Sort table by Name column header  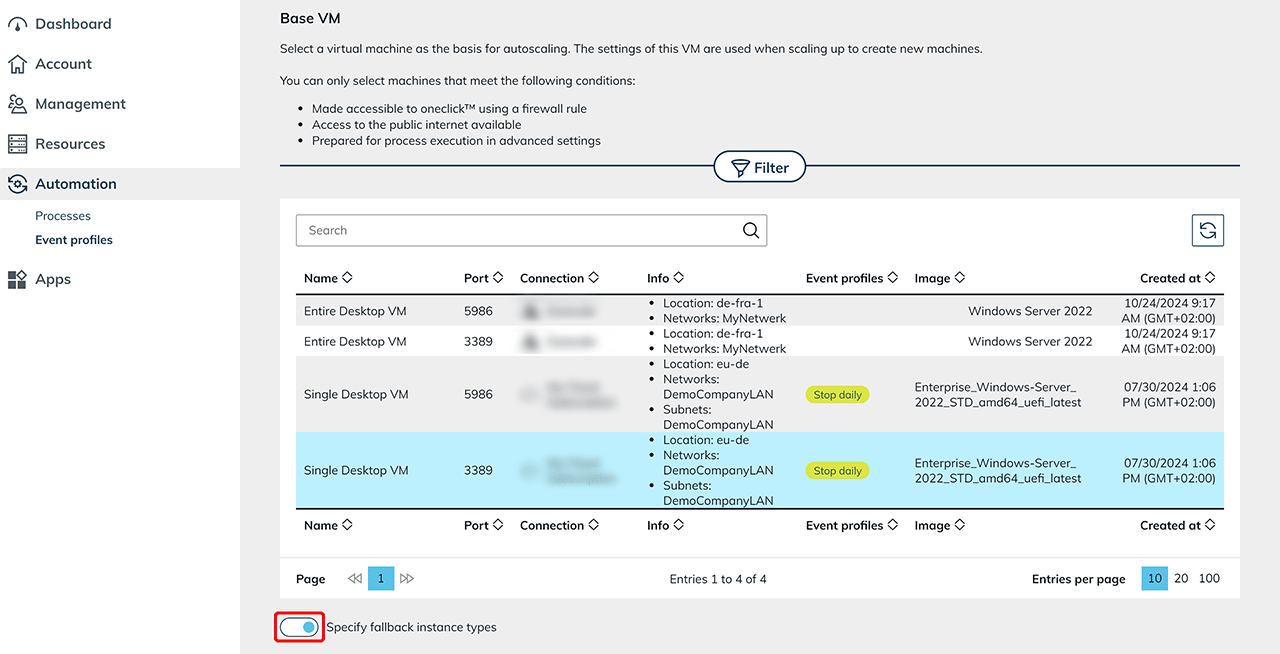(328, 278)
